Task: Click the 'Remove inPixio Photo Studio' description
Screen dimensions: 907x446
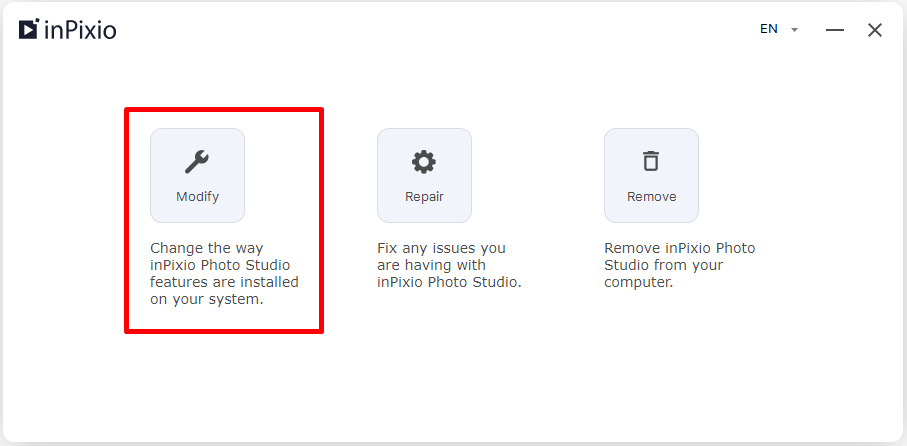Action: [680, 266]
